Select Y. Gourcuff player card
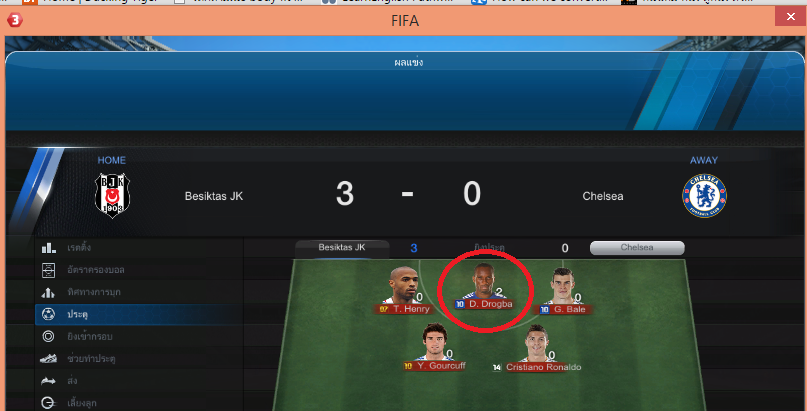This screenshot has width=807, height=411. (x=435, y=347)
